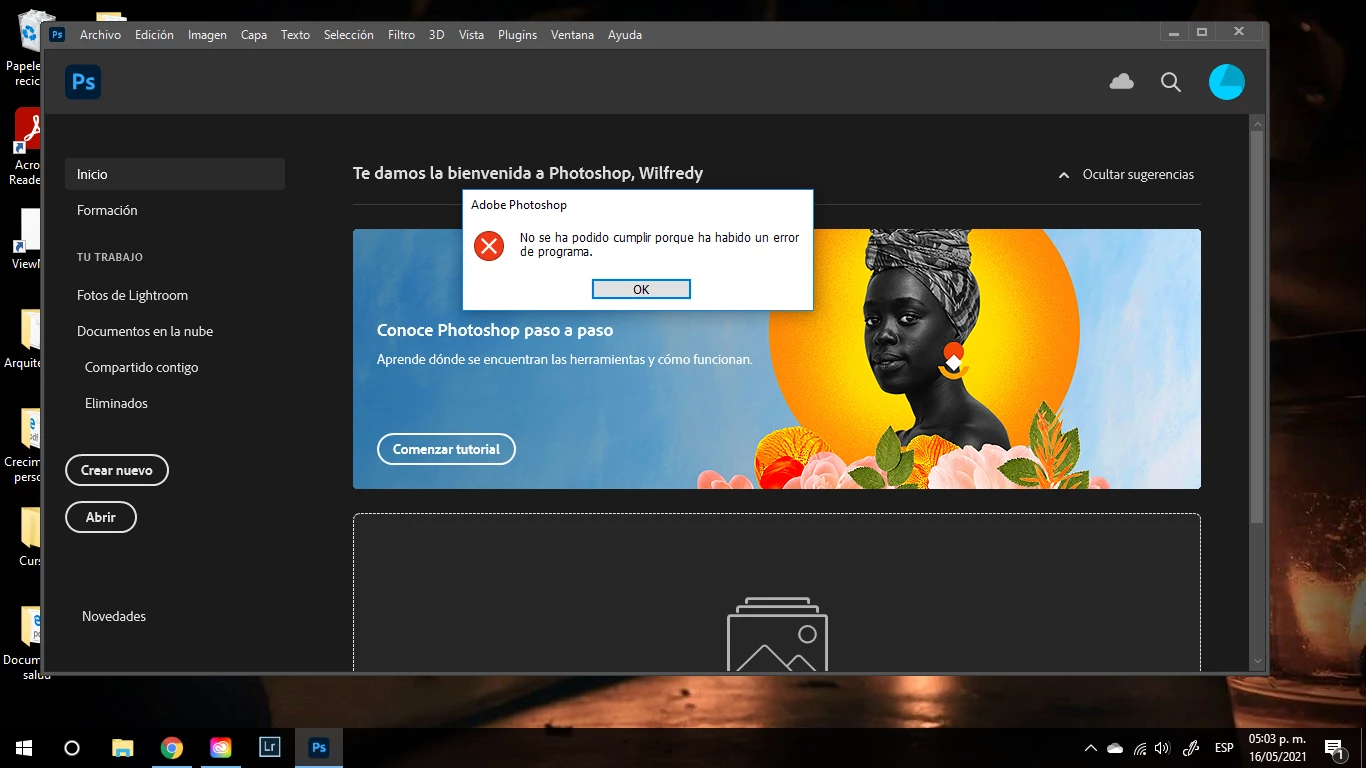1366x768 pixels.
Task: Open Eliminados section
Action: [x=116, y=403]
